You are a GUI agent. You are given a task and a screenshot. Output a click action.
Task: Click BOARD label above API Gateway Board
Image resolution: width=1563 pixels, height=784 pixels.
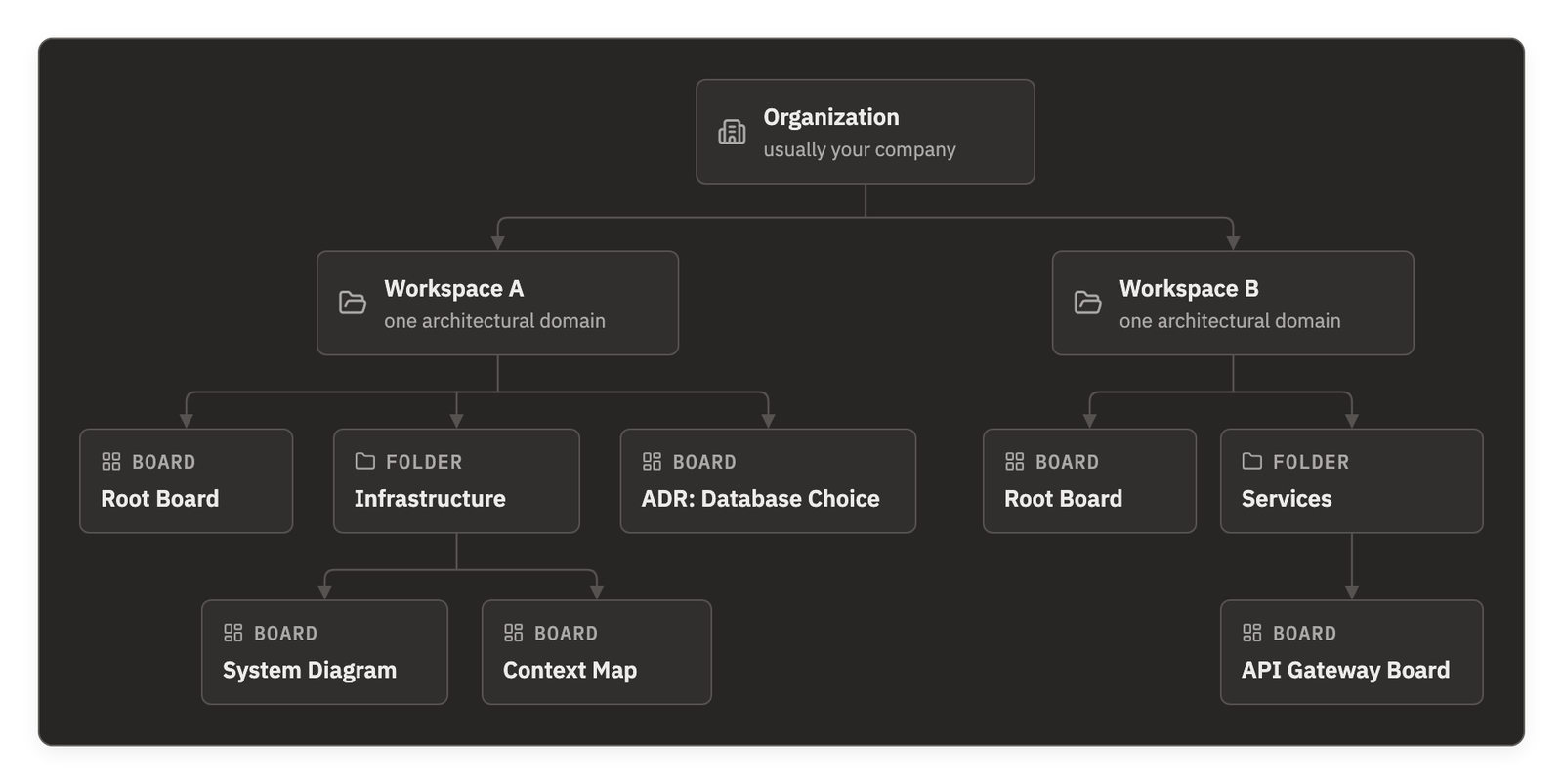[1304, 634]
